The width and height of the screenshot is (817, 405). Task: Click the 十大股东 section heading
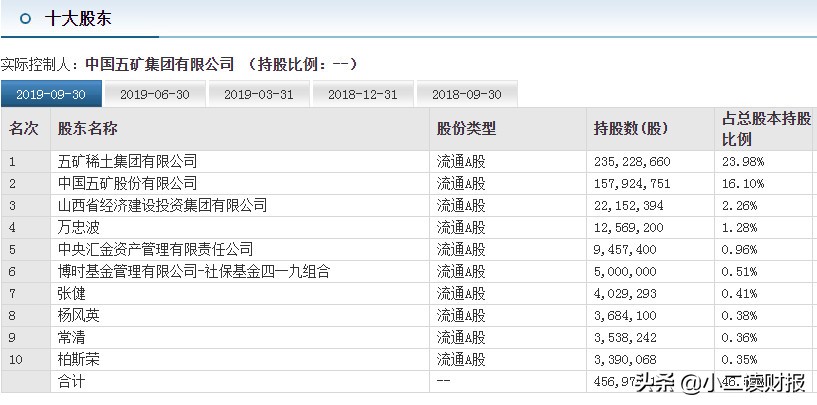pos(78,19)
